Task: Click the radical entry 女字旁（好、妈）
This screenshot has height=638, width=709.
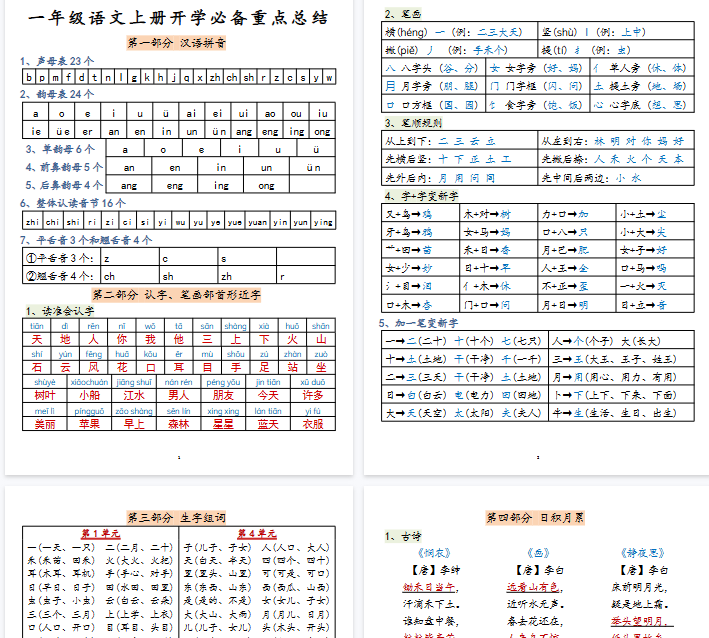Action: click(x=537, y=68)
